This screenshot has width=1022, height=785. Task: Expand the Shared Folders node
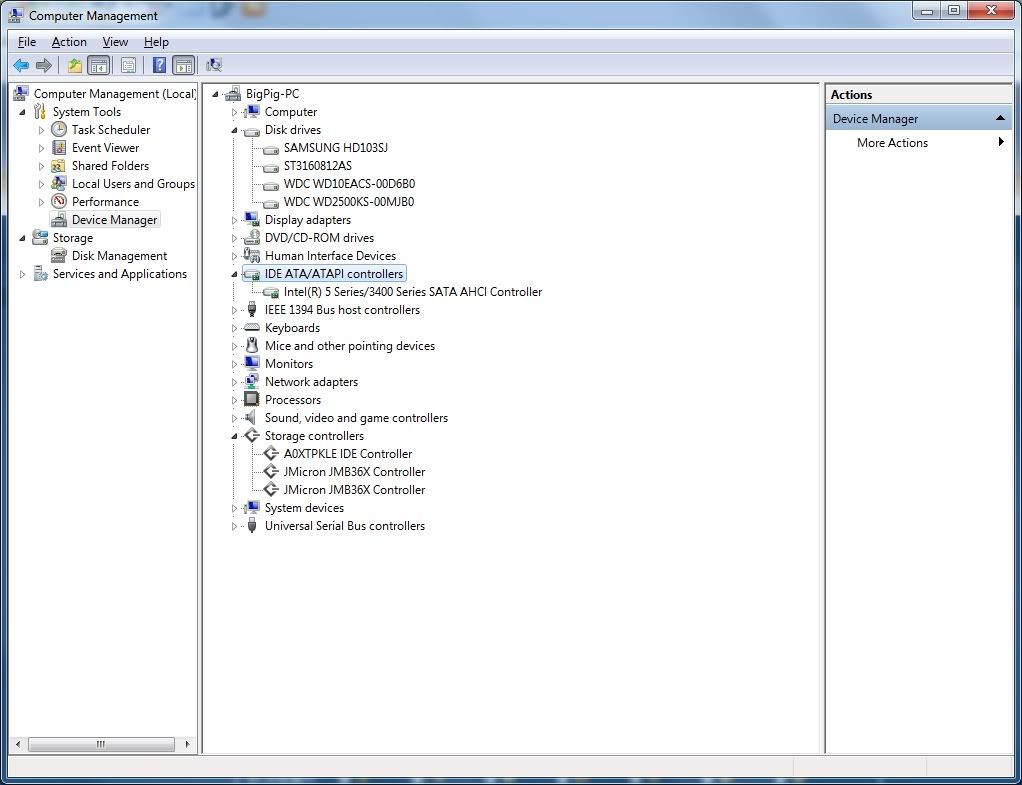(42, 166)
